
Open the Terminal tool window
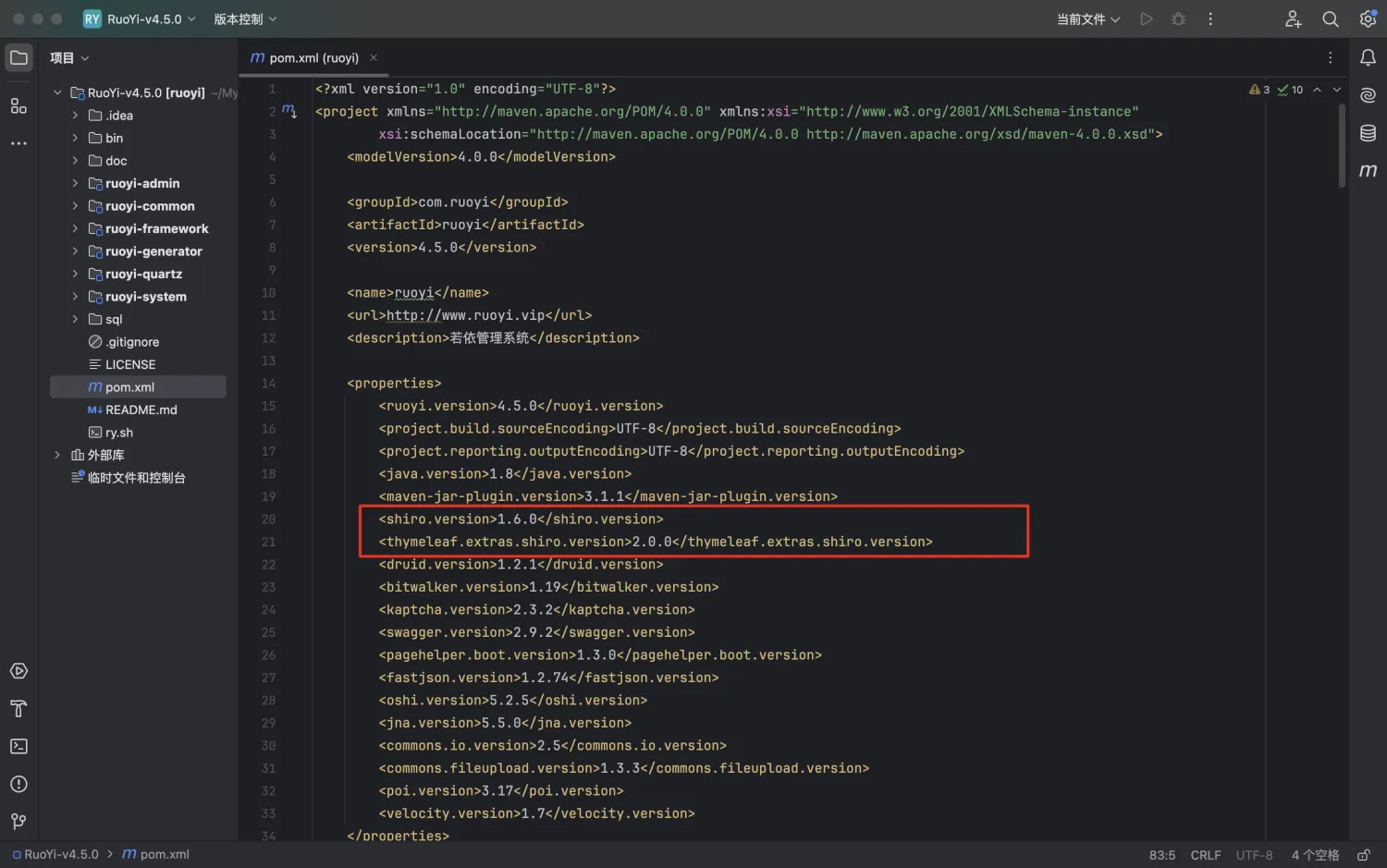click(18, 746)
